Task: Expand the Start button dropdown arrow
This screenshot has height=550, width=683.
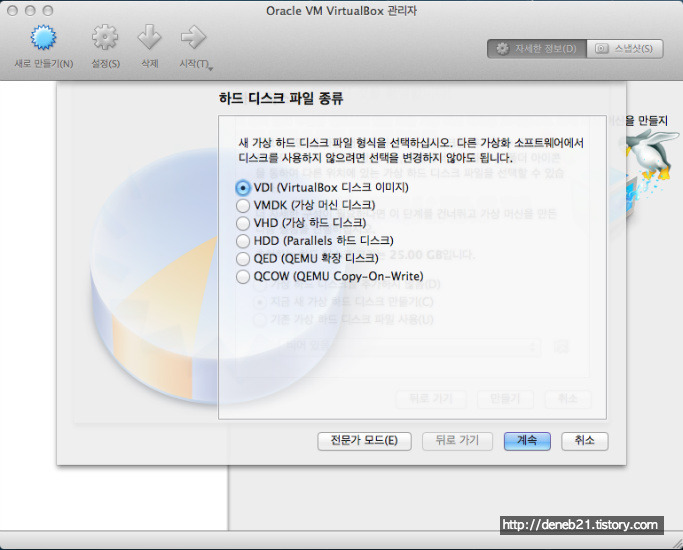Action: coord(211,68)
